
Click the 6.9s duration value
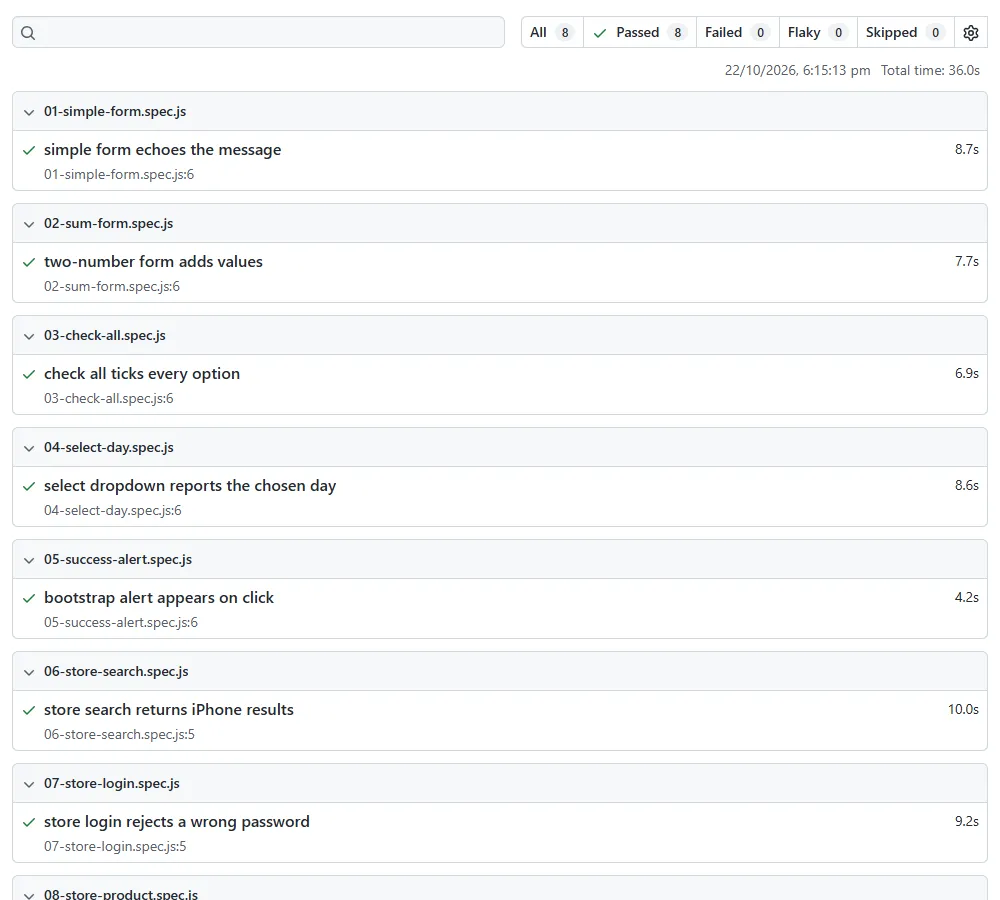(x=966, y=373)
